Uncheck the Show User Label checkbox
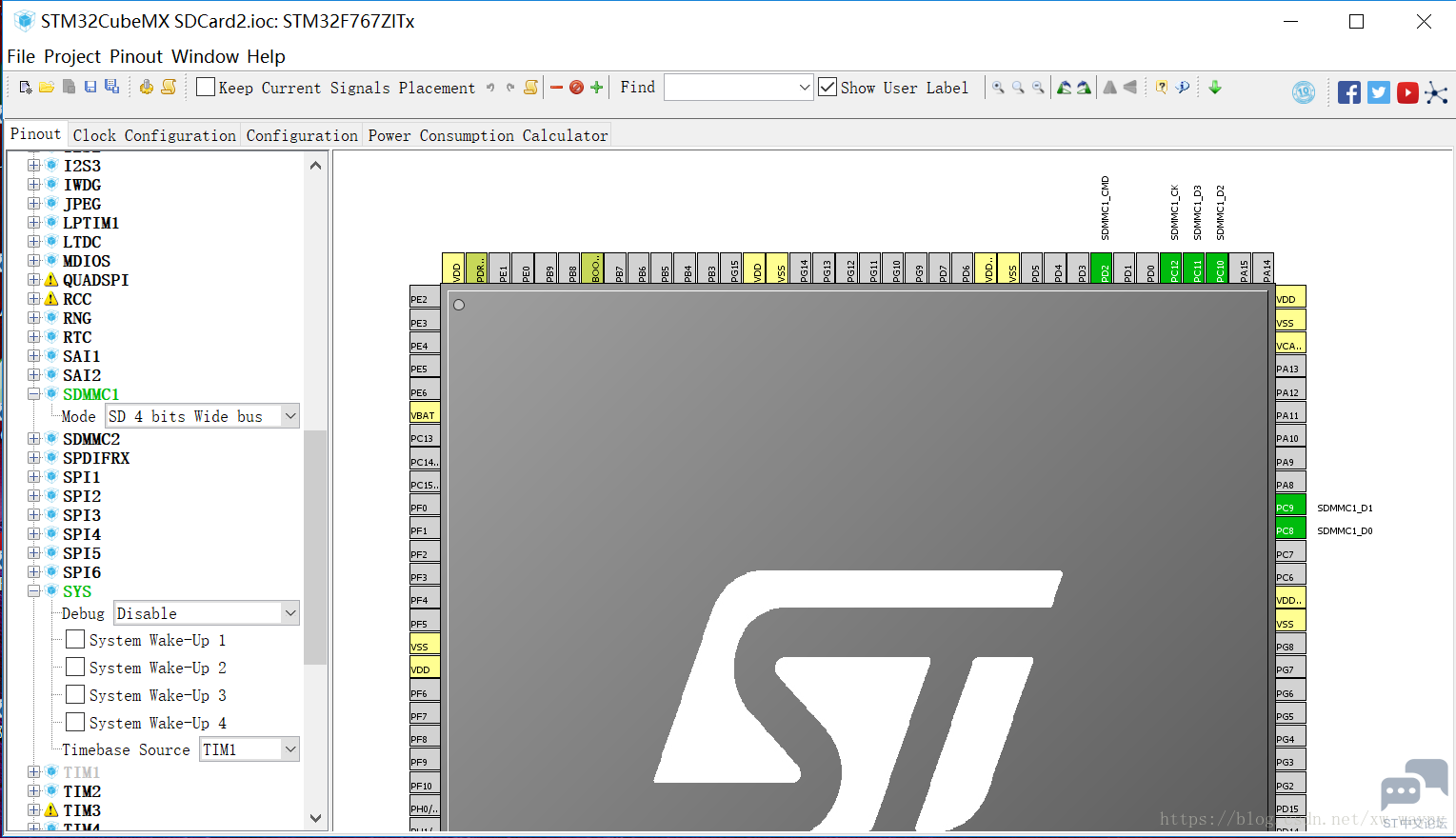 click(828, 88)
